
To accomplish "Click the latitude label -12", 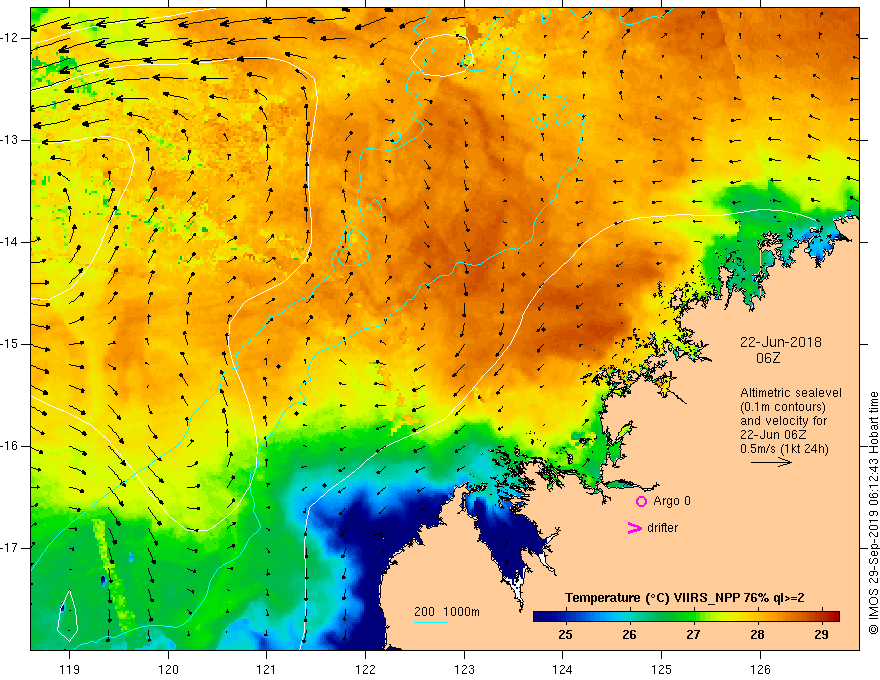I will (x=10, y=38).
